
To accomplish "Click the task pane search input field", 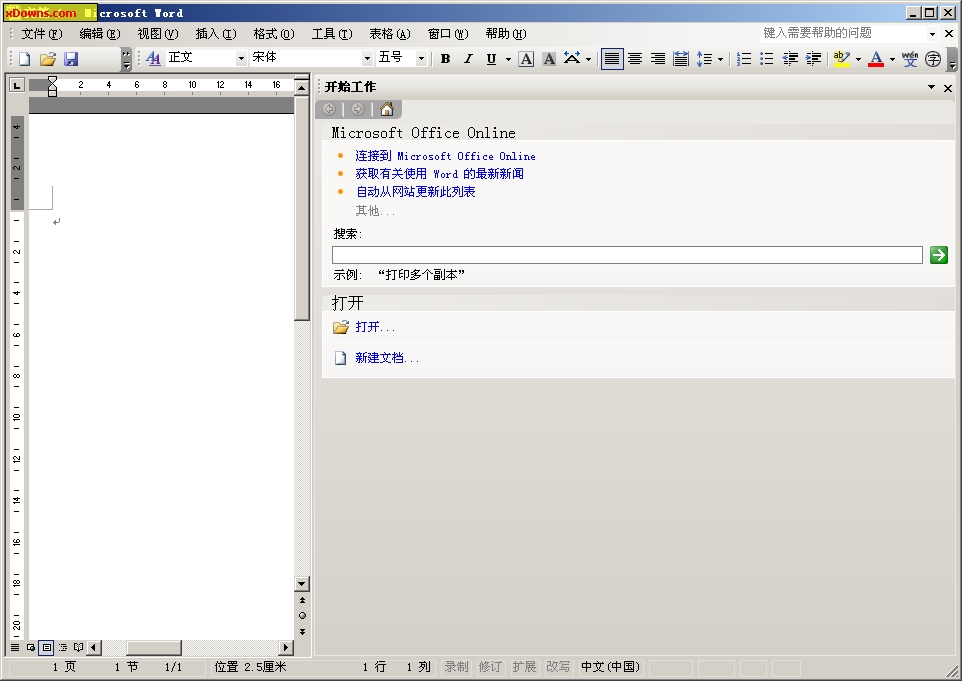I will click(x=627, y=255).
